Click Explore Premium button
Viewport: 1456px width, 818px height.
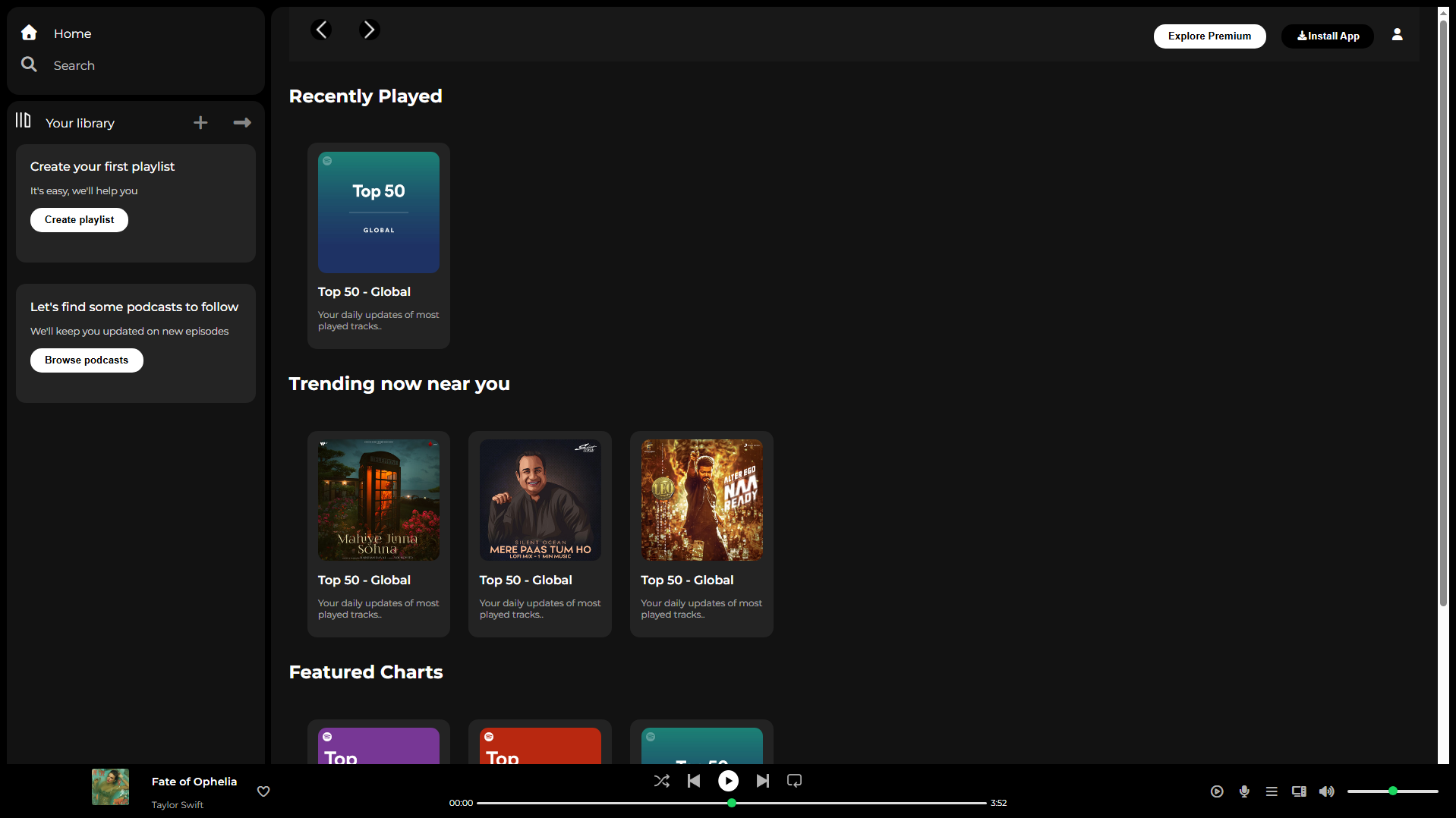pos(1209,36)
